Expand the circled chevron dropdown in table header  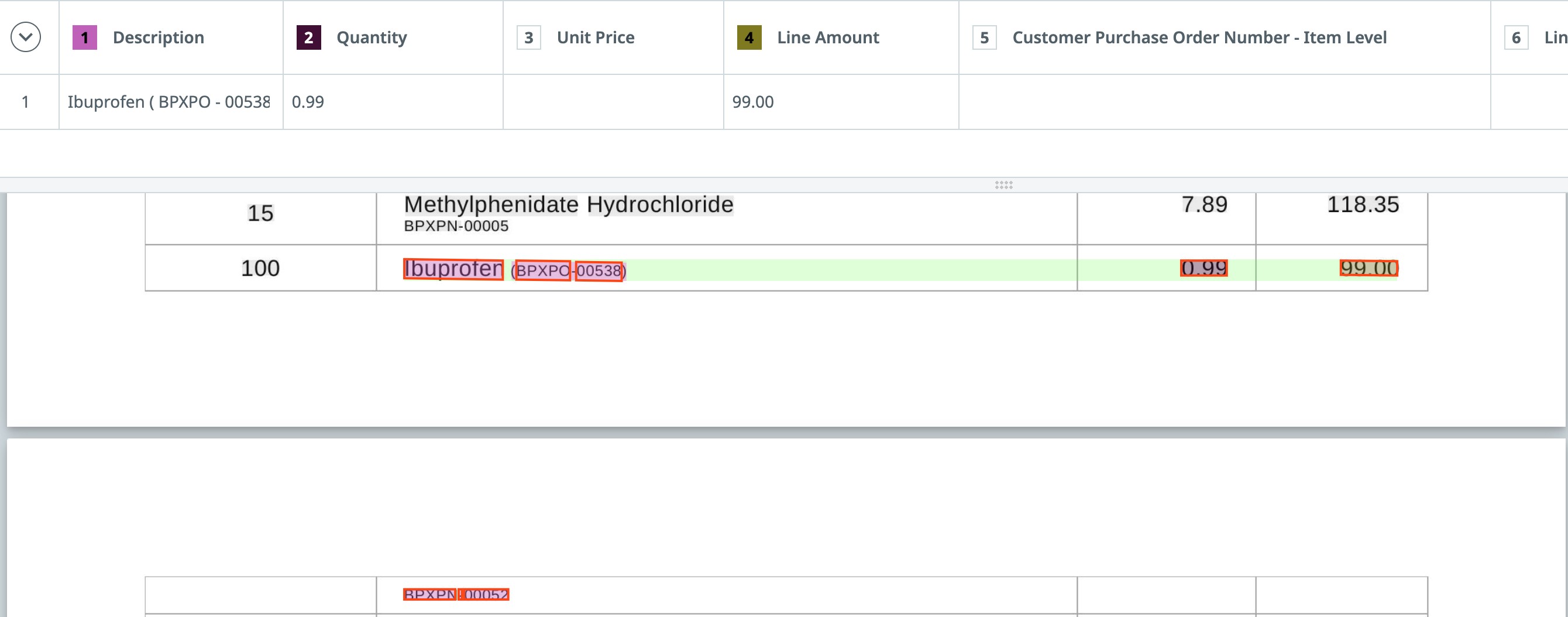coord(26,37)
